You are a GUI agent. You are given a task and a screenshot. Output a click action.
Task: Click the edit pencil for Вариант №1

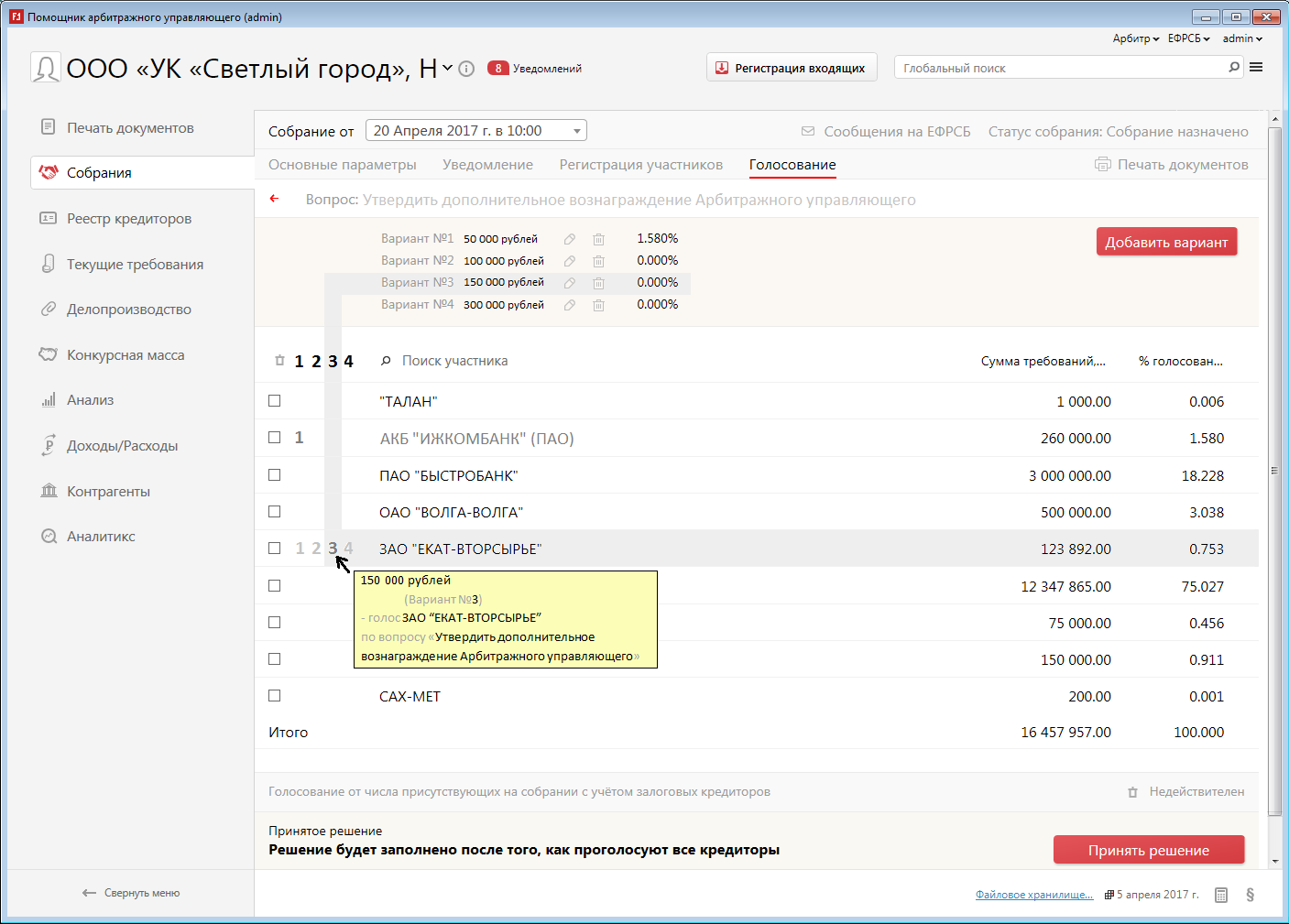click(x=570, y=239)
